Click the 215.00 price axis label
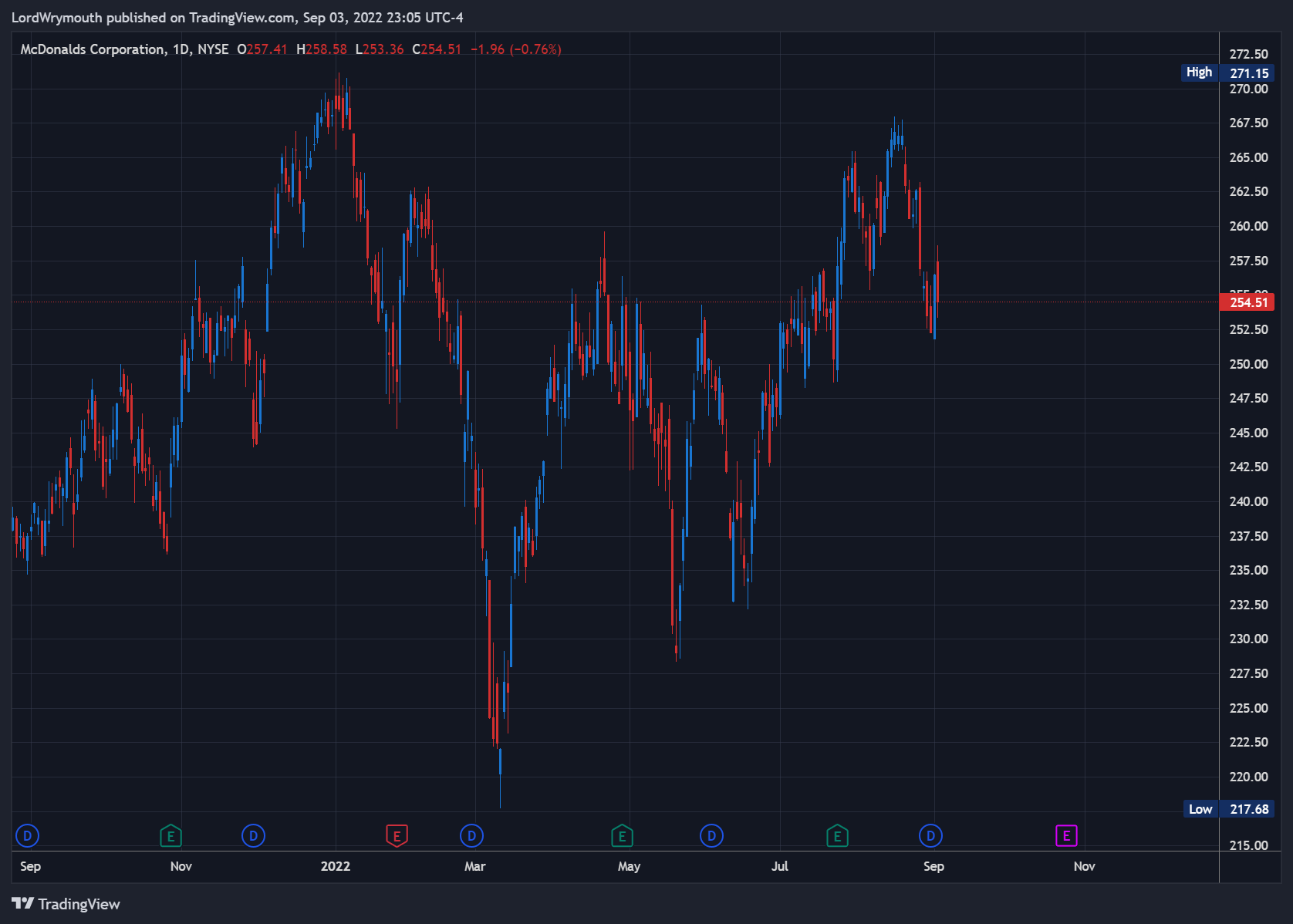1293x924 pixels. [1248, 845]
